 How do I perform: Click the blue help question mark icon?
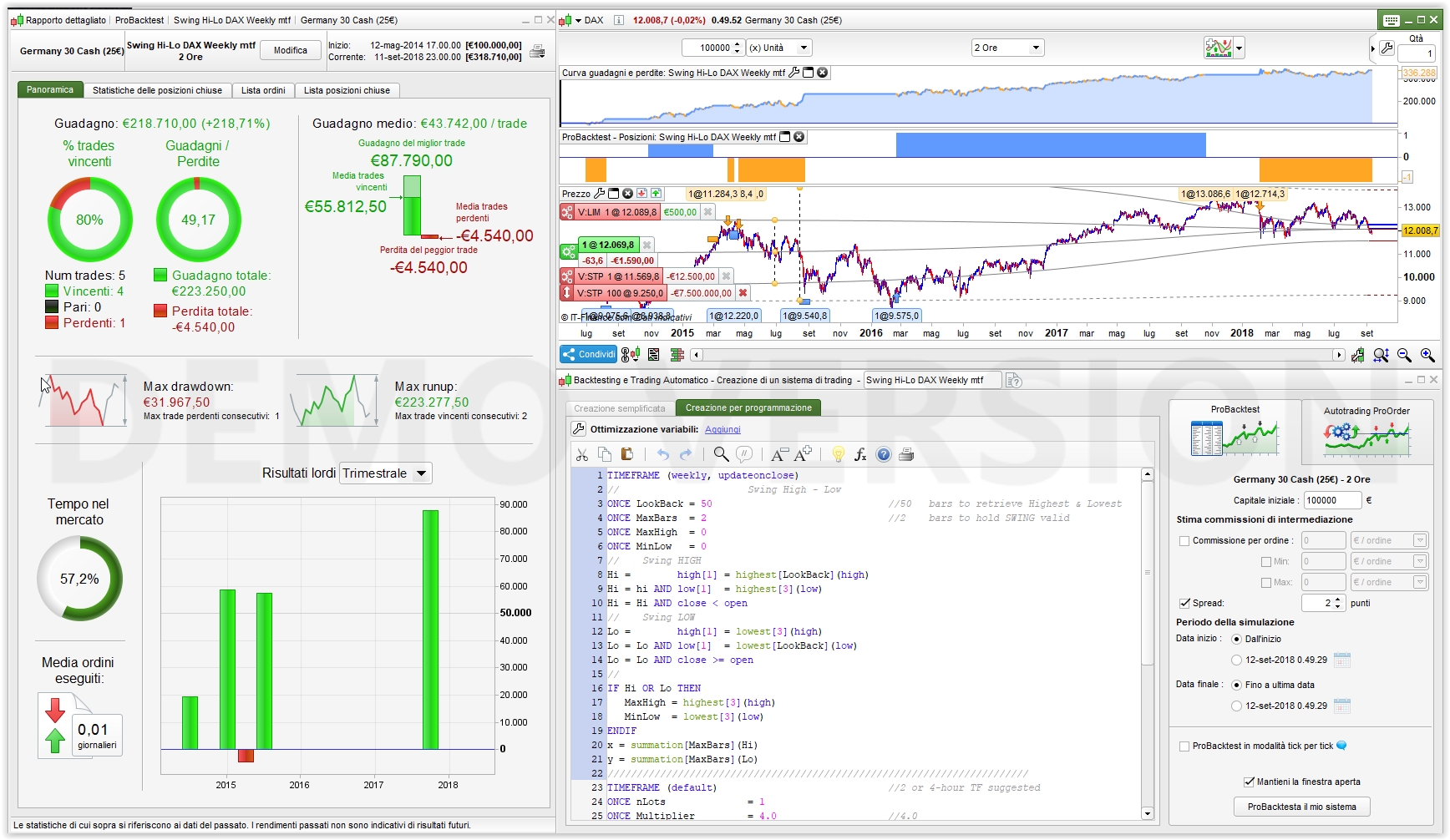click(x=884, y=454)
